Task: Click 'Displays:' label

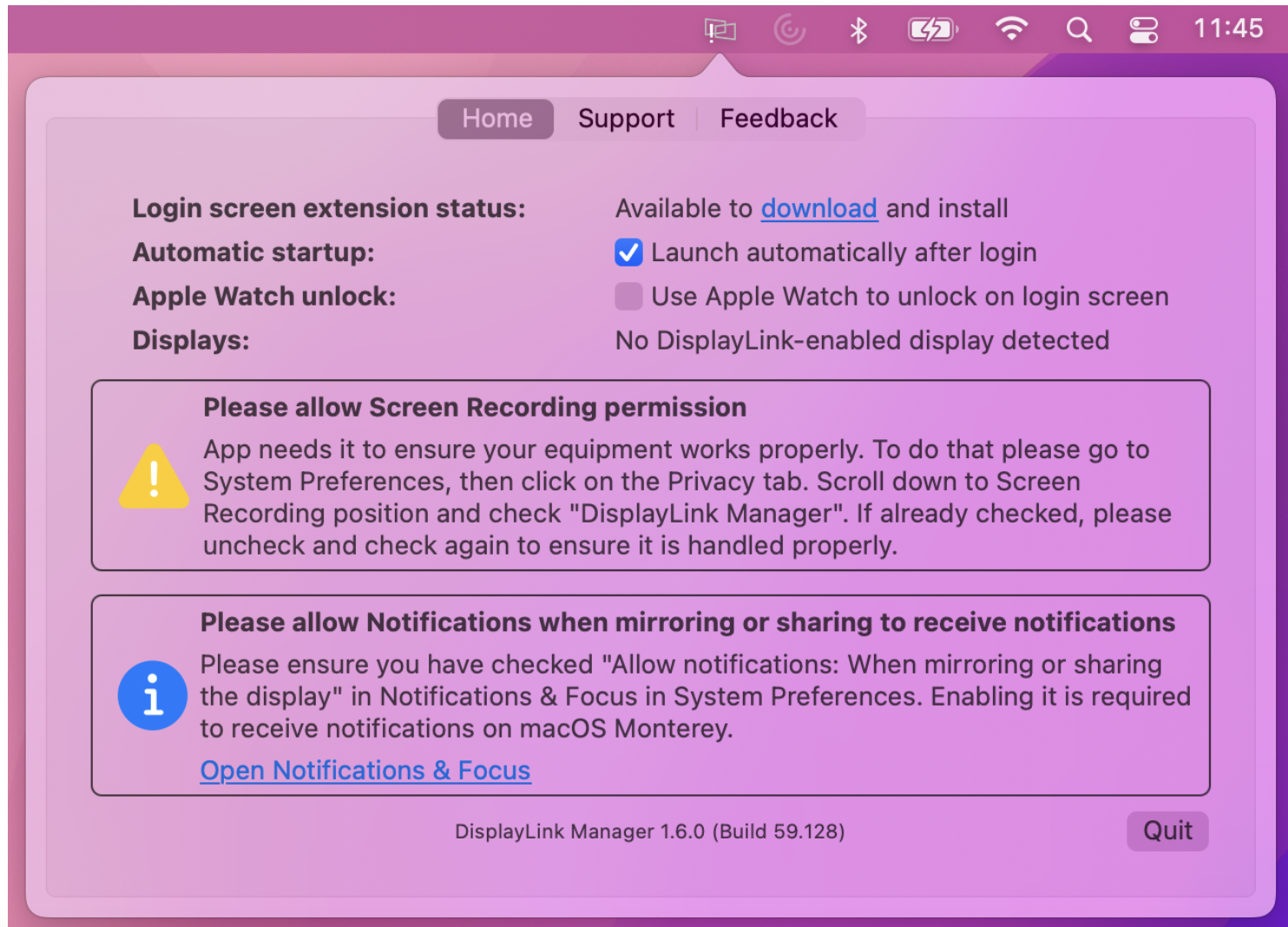Action: (191, 340)
